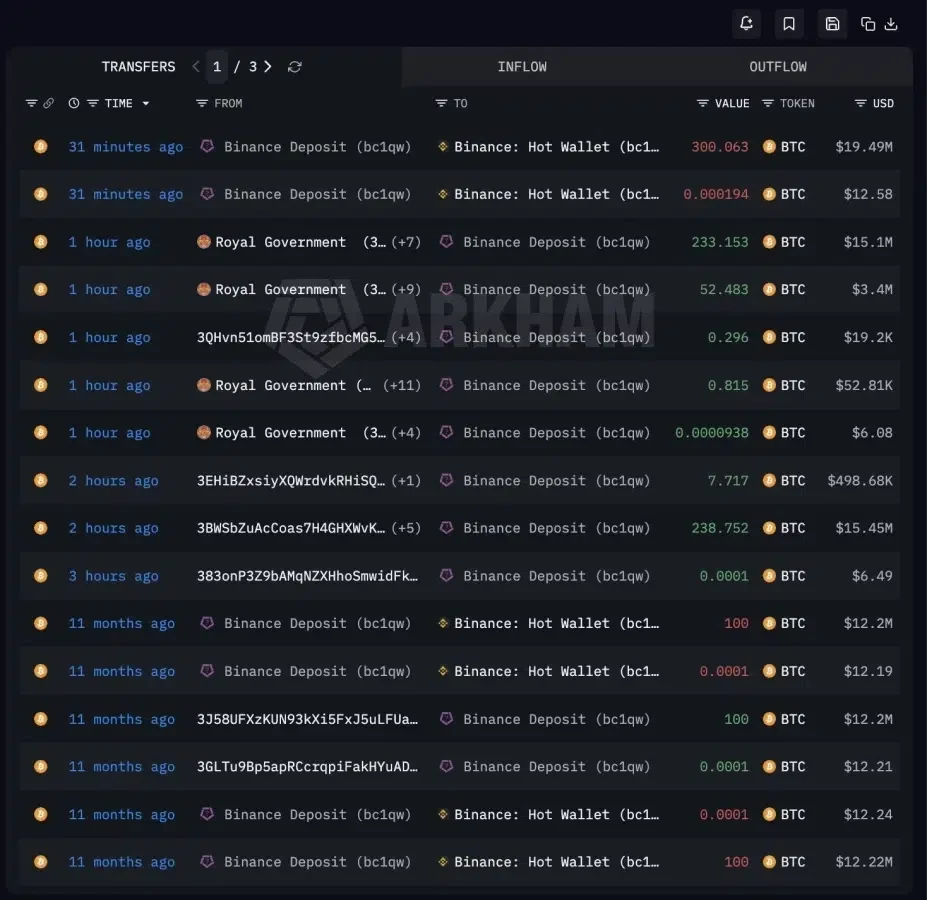Click the alert bell icon
This screenshot has width=927, height=900.
(x=746, y=24)
